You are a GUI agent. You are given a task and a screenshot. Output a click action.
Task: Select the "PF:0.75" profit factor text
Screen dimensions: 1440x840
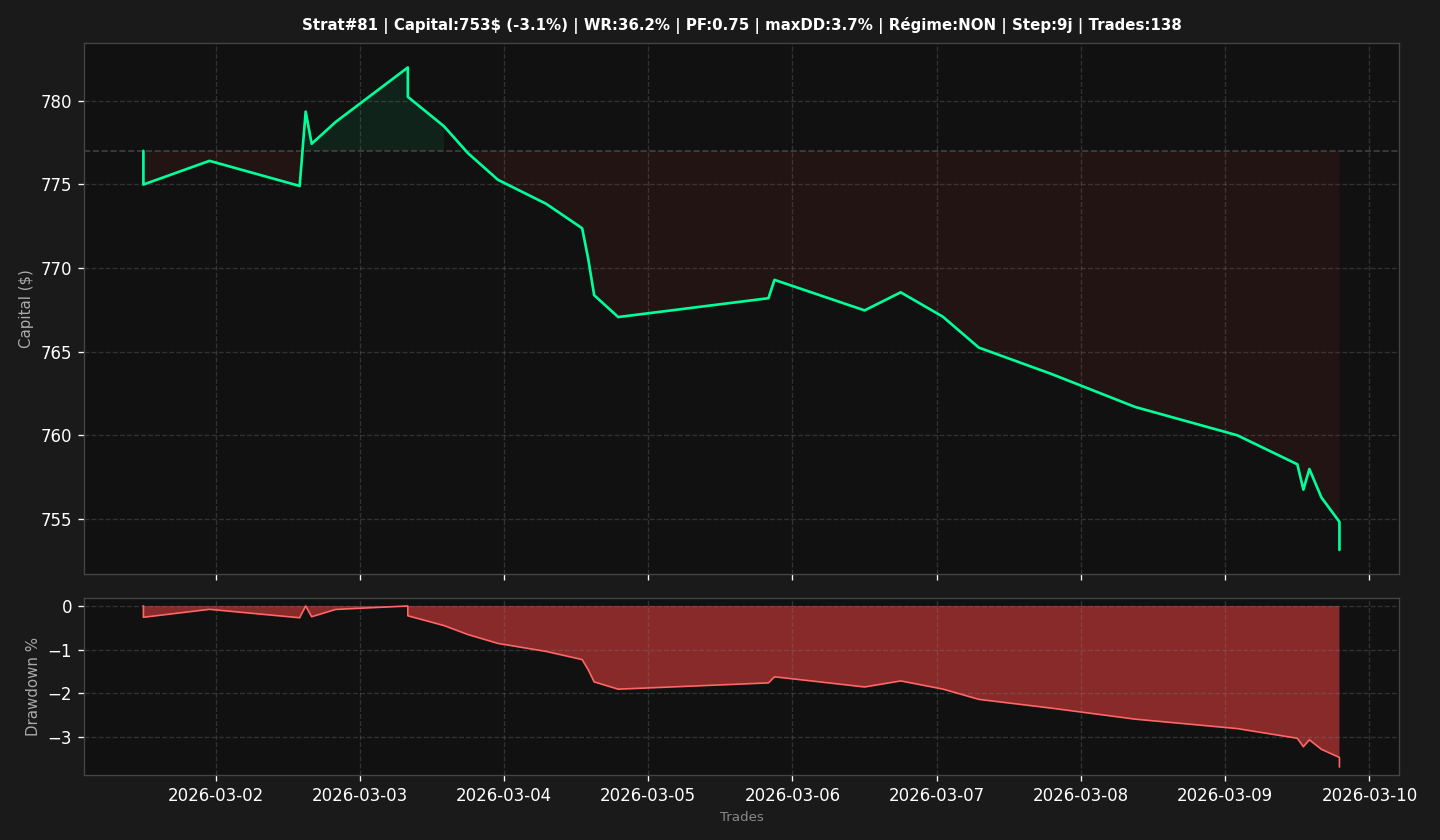(x=717, y=25)
